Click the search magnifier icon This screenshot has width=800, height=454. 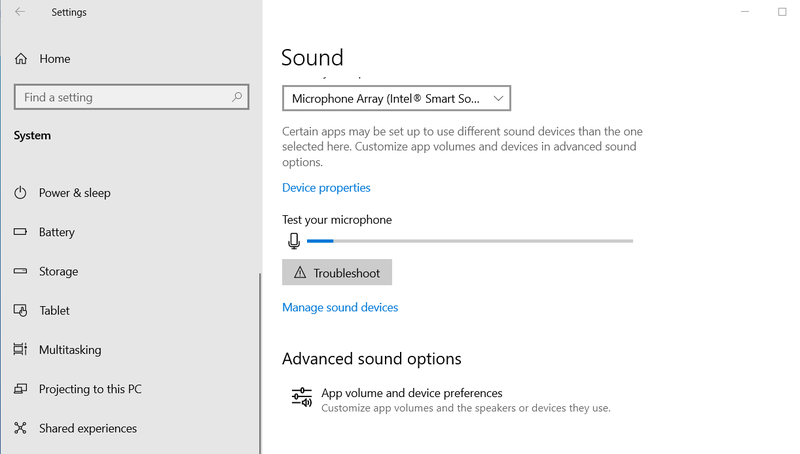tap(237, 96)
